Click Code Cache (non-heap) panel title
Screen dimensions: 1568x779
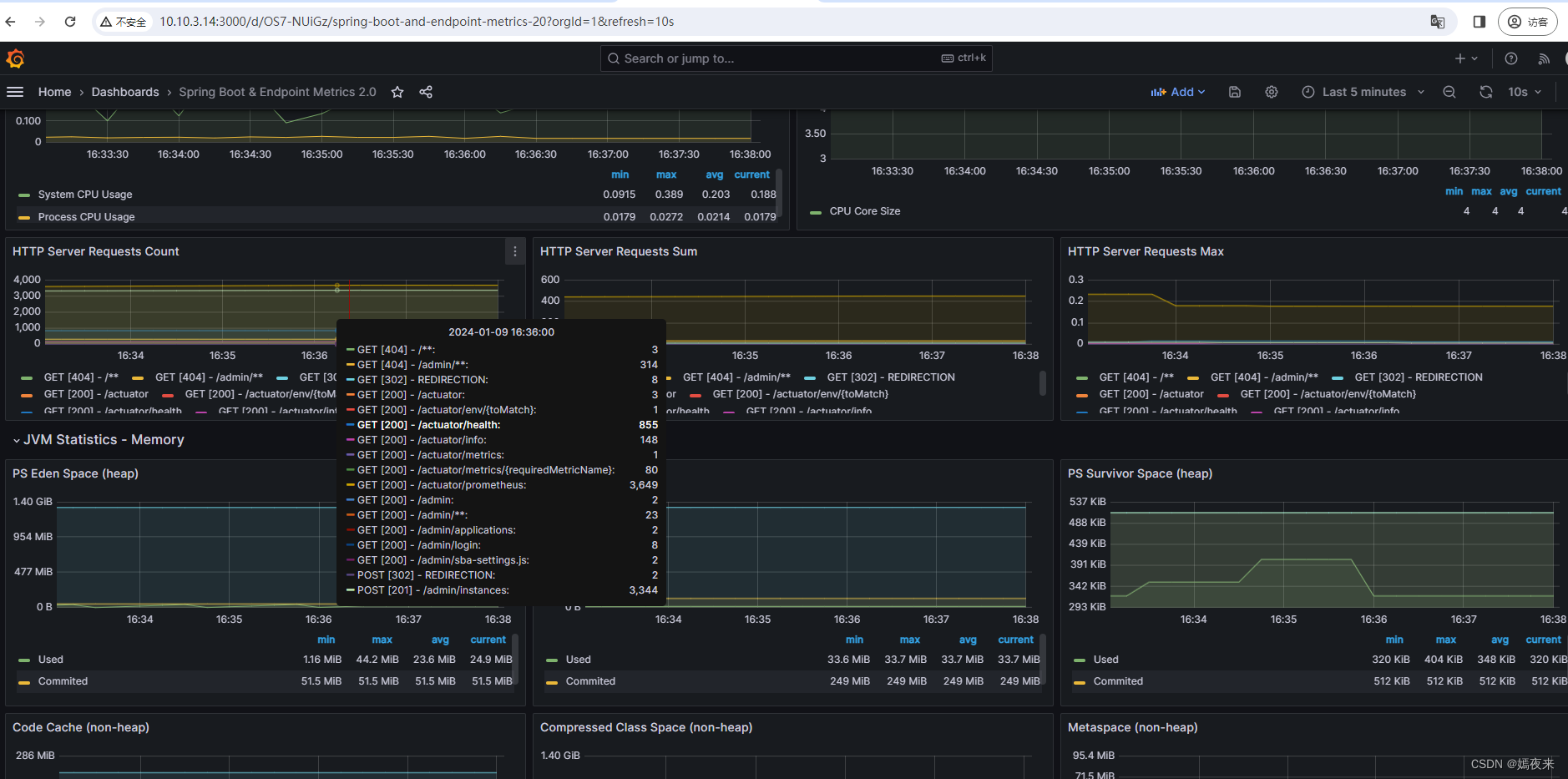[81, 727]
